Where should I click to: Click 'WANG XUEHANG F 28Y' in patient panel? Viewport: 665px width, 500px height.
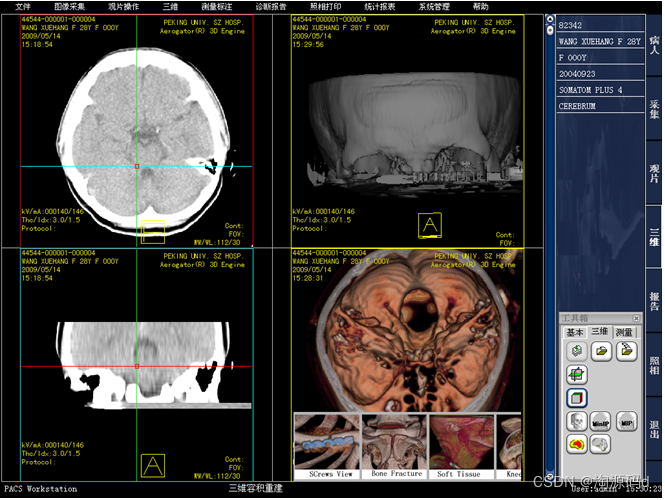point(600,41)
